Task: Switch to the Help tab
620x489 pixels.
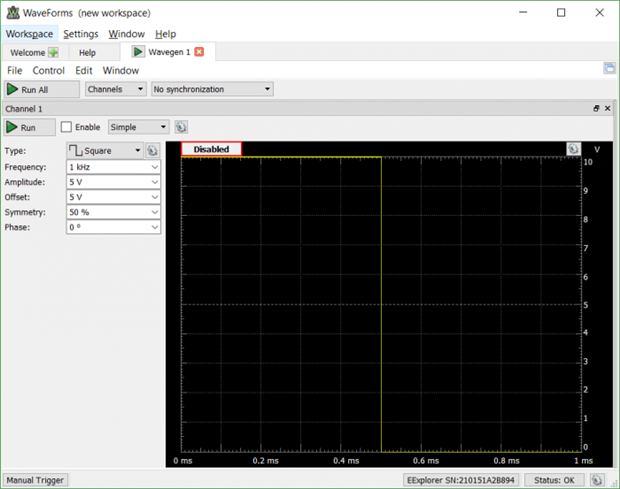Action: [87, 52]
